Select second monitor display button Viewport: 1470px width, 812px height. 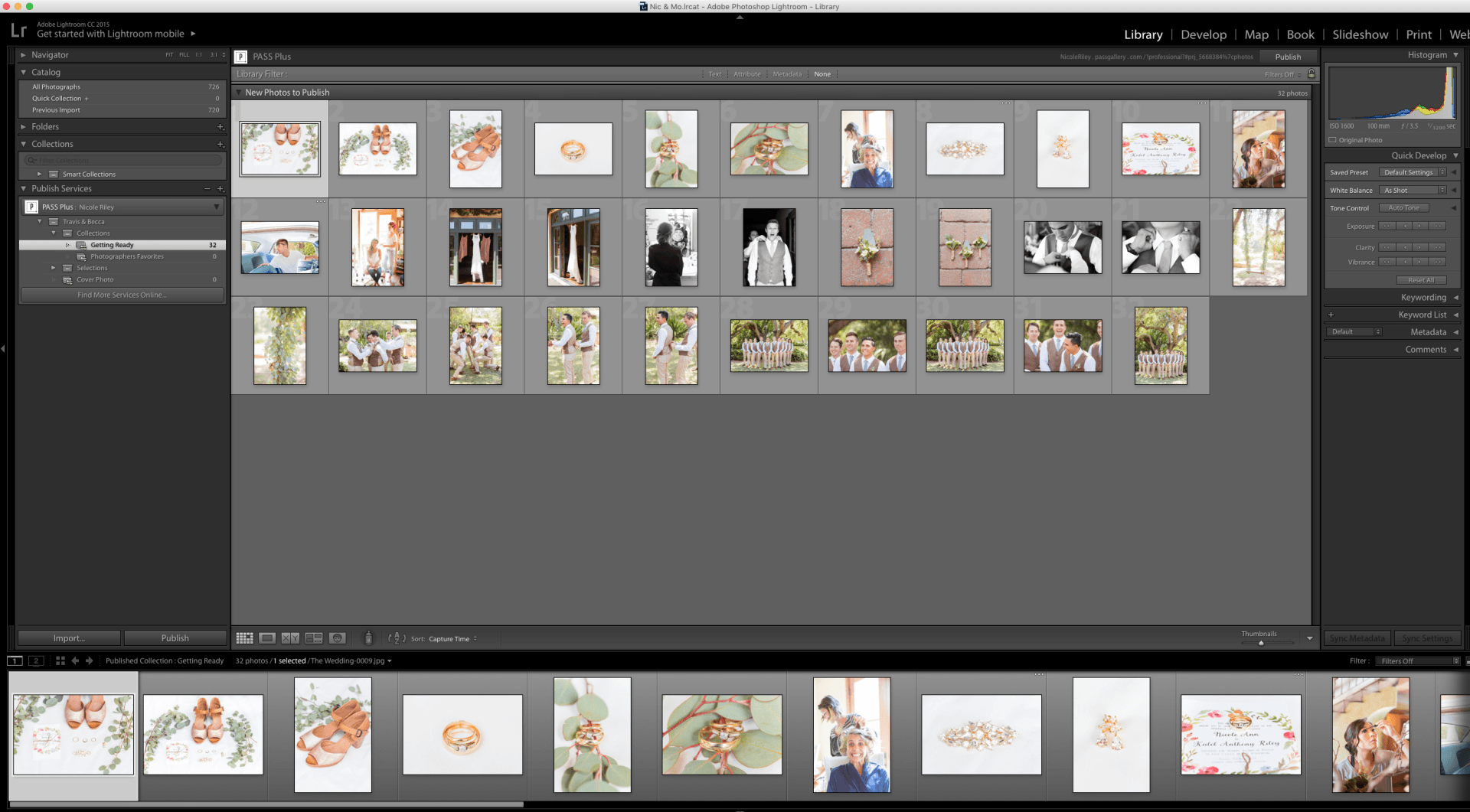coord(36,660)
